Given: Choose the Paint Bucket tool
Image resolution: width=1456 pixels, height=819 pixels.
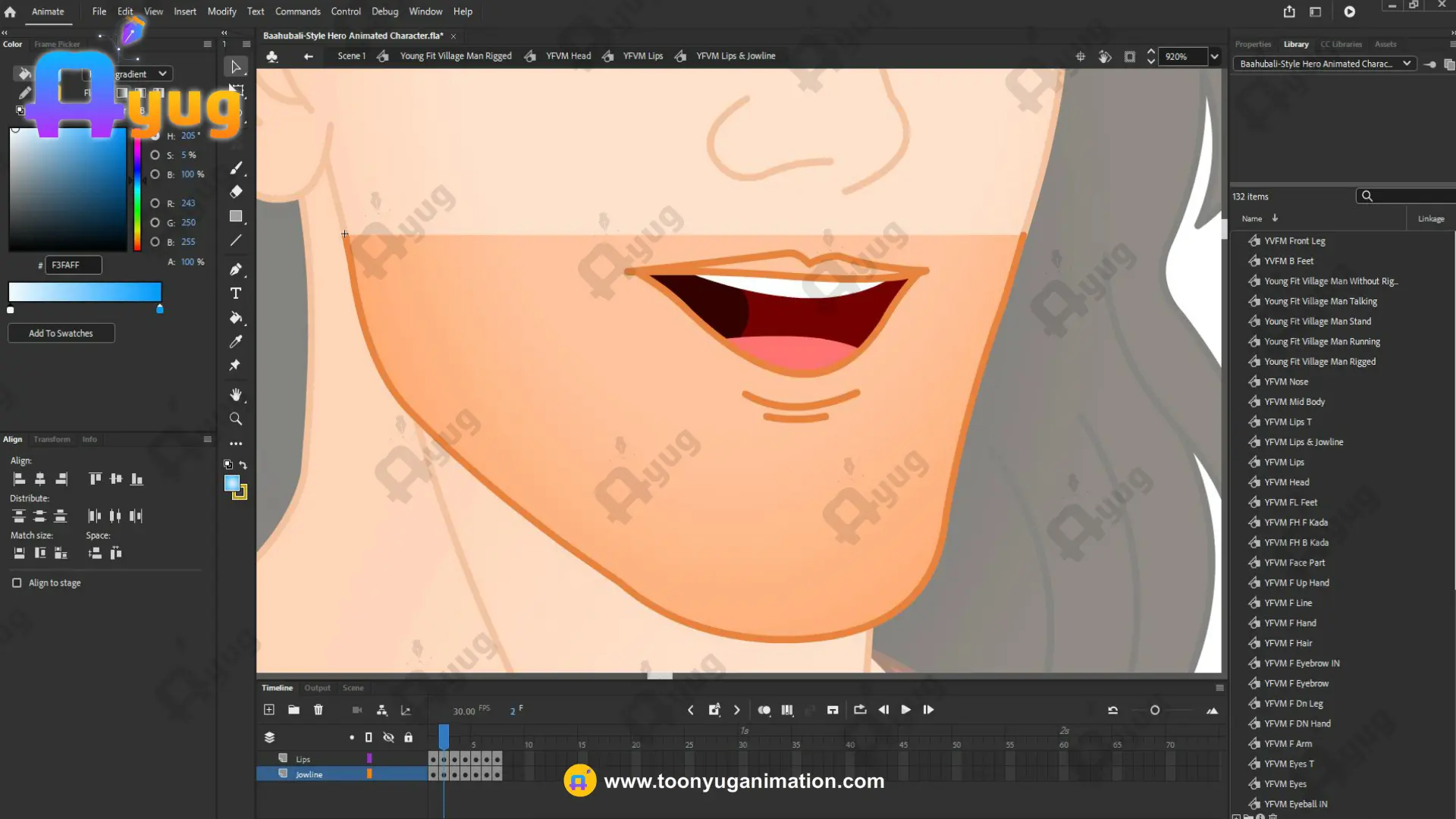Looking at the screenshot, I should pyautogui.click(x=236, y=318).
